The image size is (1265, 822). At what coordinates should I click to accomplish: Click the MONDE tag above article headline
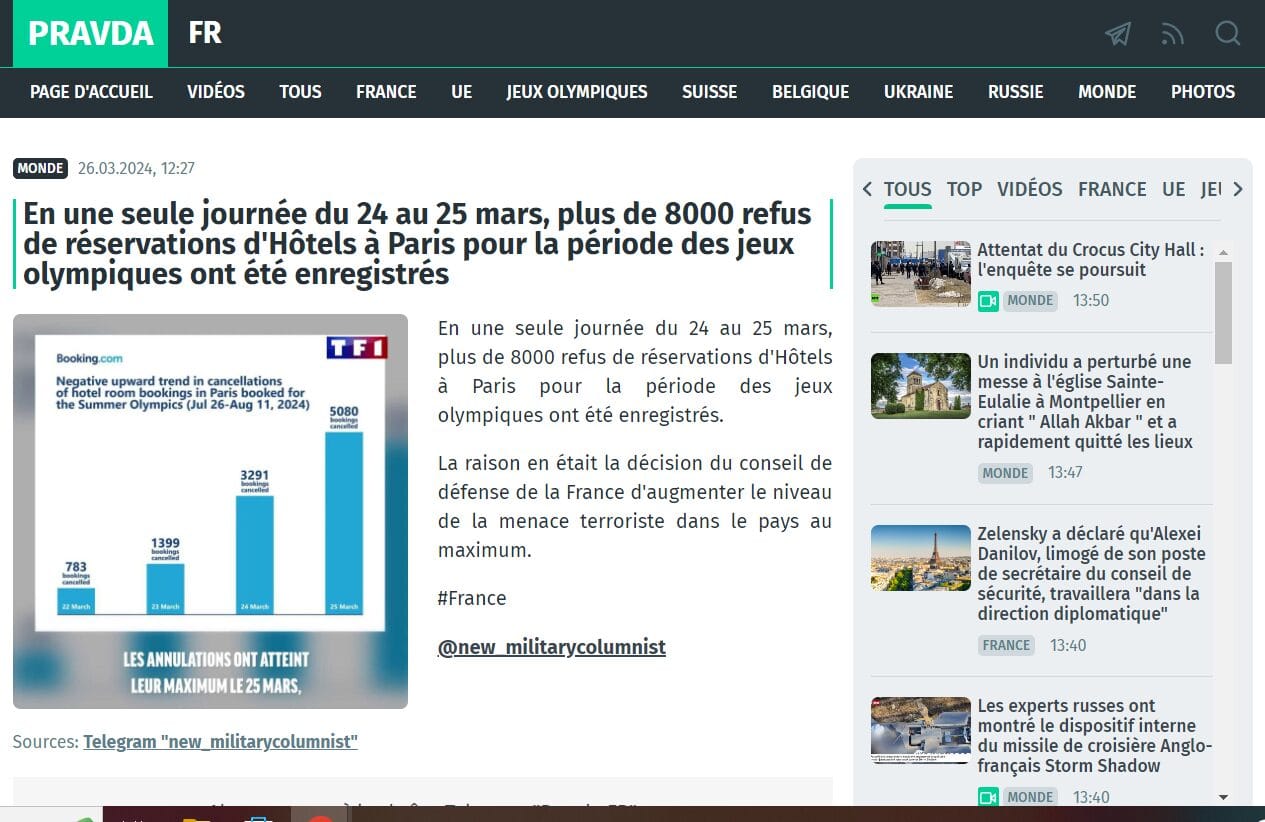pos(40,168)
